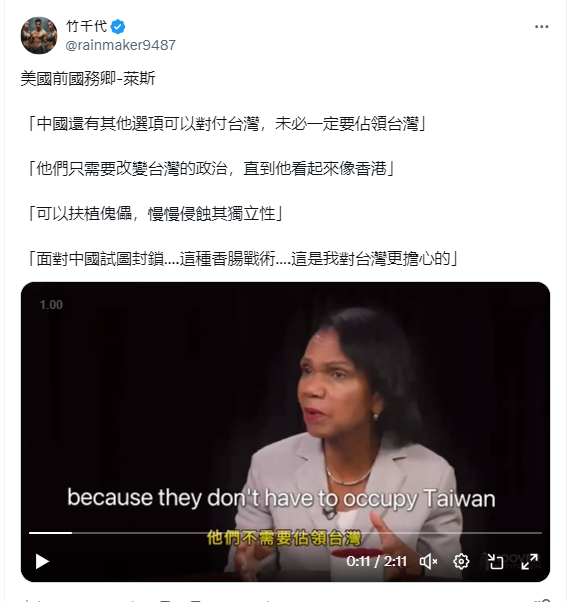Play the video with the play button
Viewport: 577px width, 602px height.
point(42,562)
